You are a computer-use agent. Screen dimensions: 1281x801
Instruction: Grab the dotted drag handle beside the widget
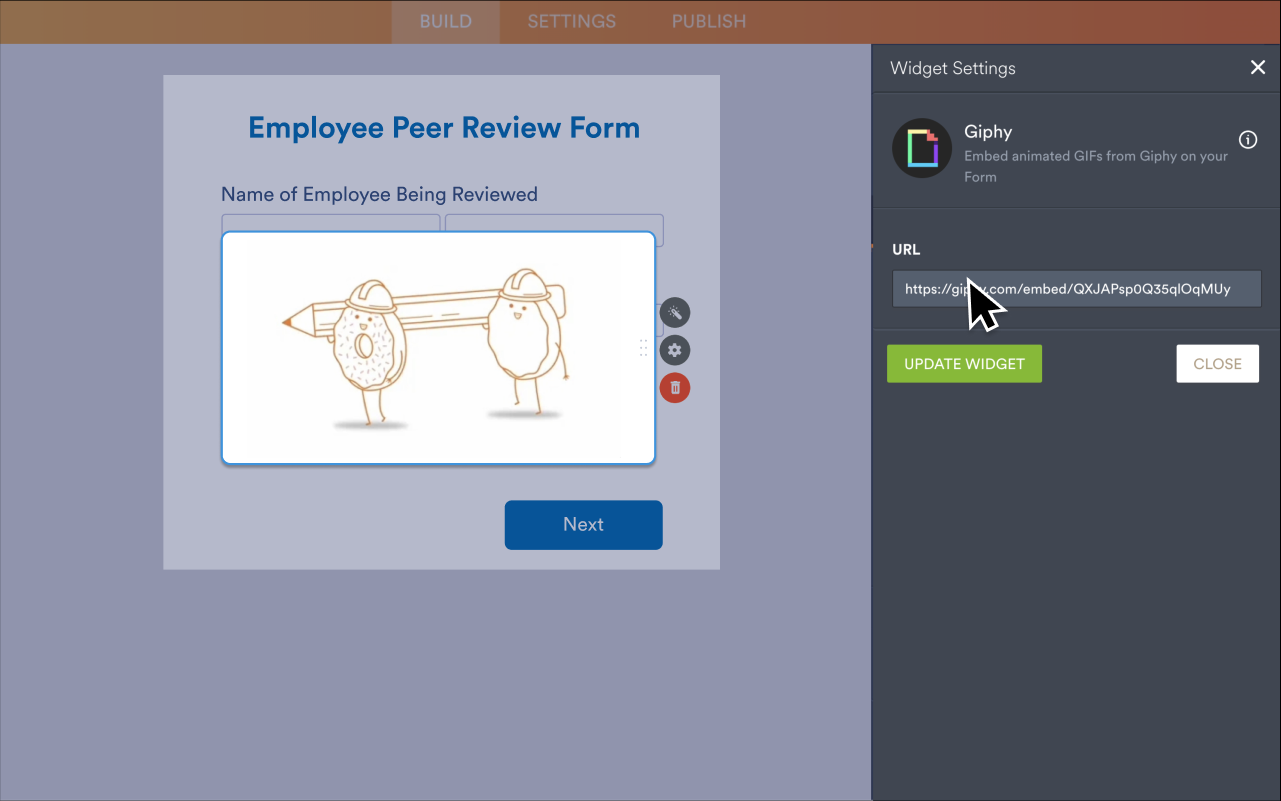click(643, 348)
